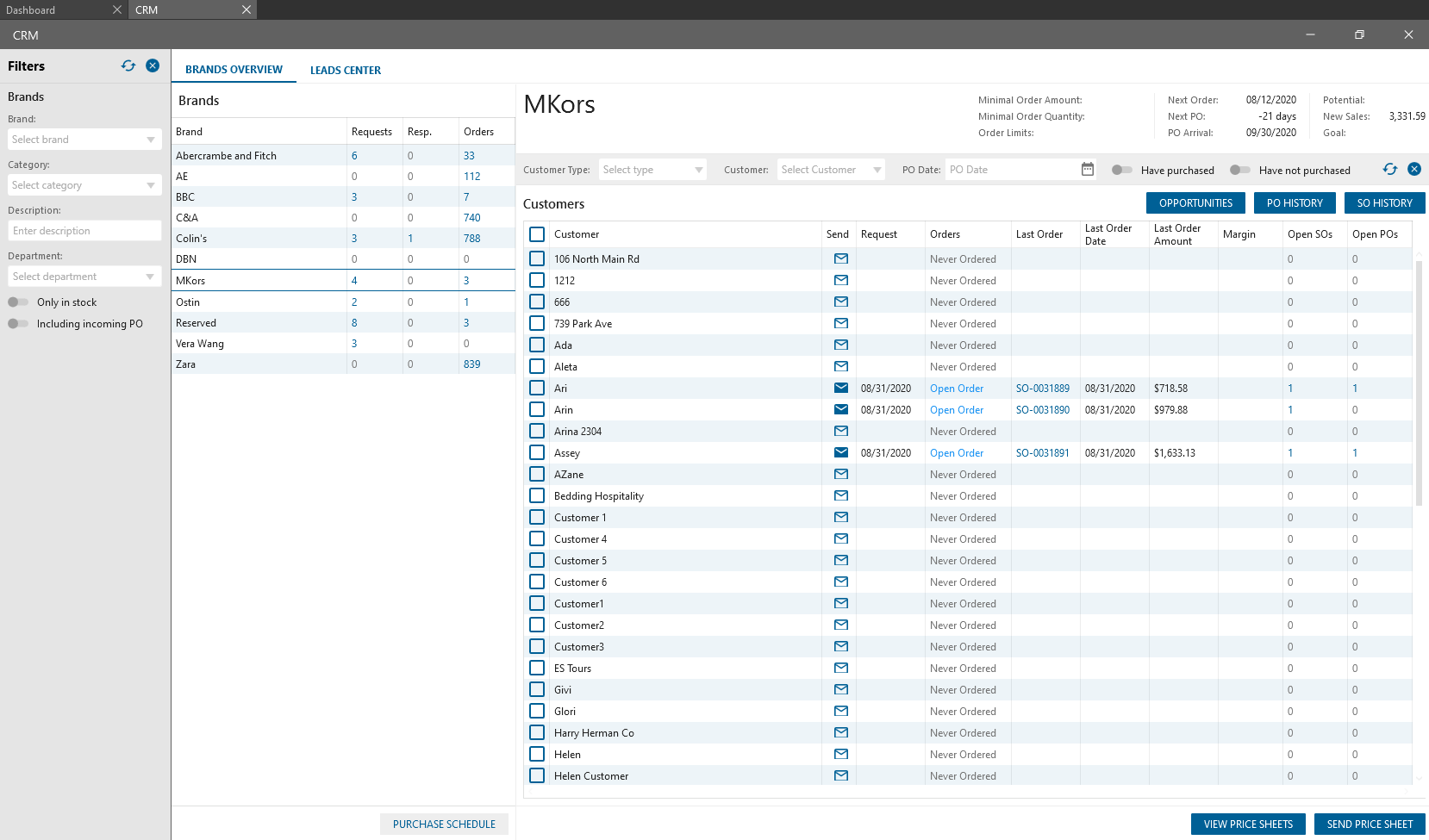Click the customers list vertical scrollbar
This screenshot has width=1429, height=840.
point(1419,383)
